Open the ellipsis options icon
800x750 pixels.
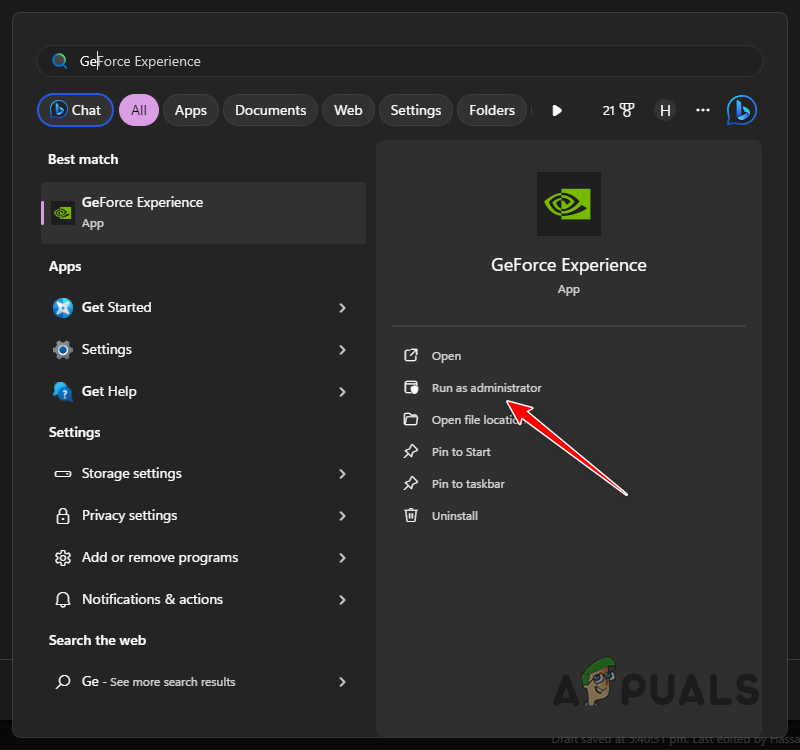(703, 110)
